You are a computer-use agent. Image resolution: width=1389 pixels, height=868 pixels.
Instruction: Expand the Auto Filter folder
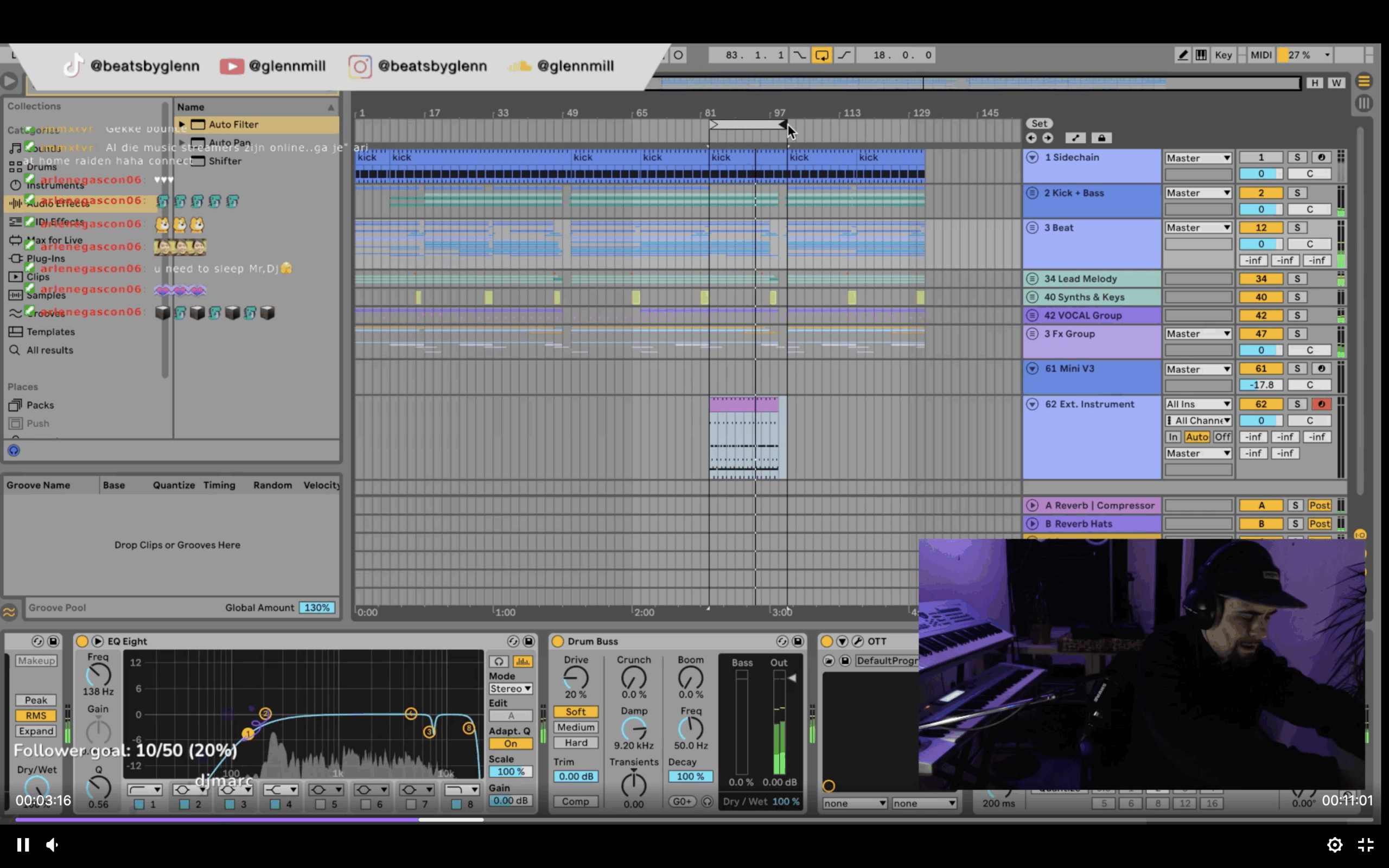pos(182,124)
